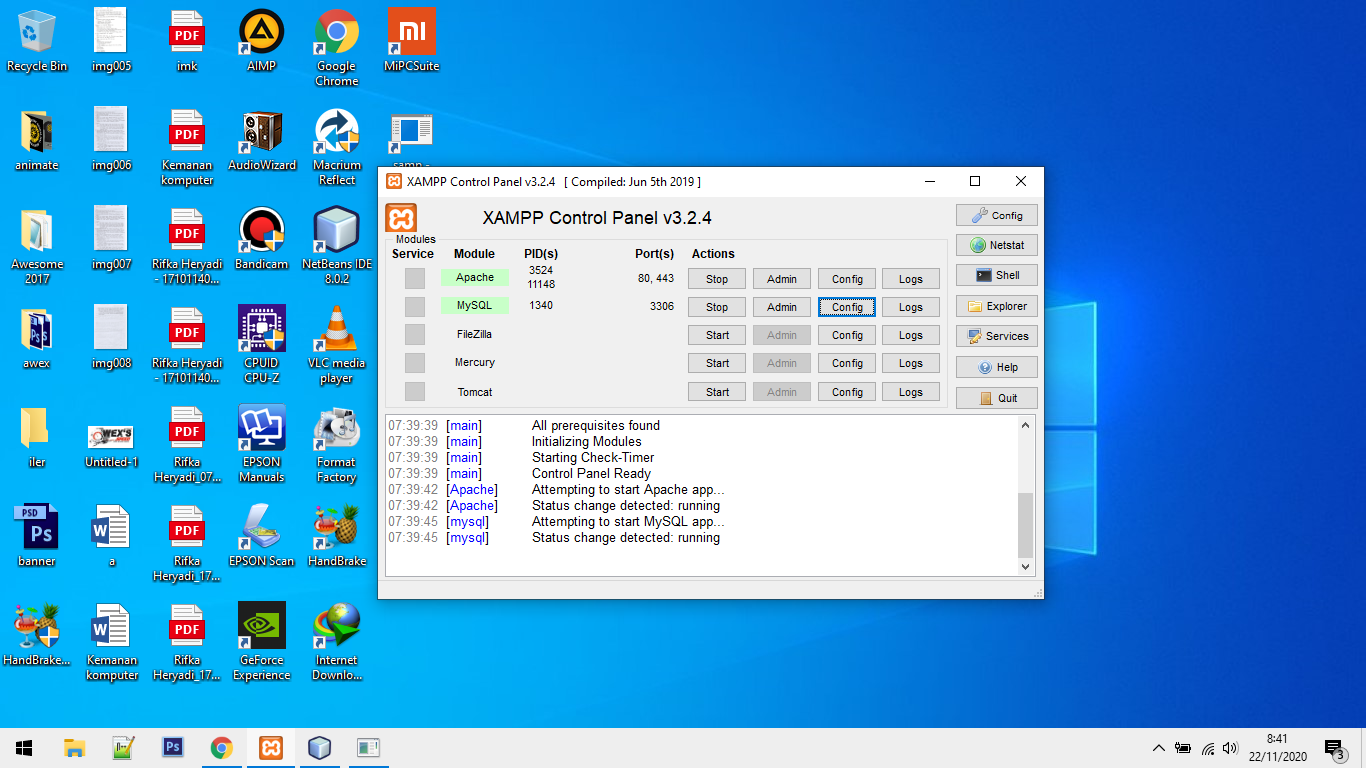This screenshot has height=768, width=1366.
Task: Open the Windows Start menu
Action: pos(24,747)
